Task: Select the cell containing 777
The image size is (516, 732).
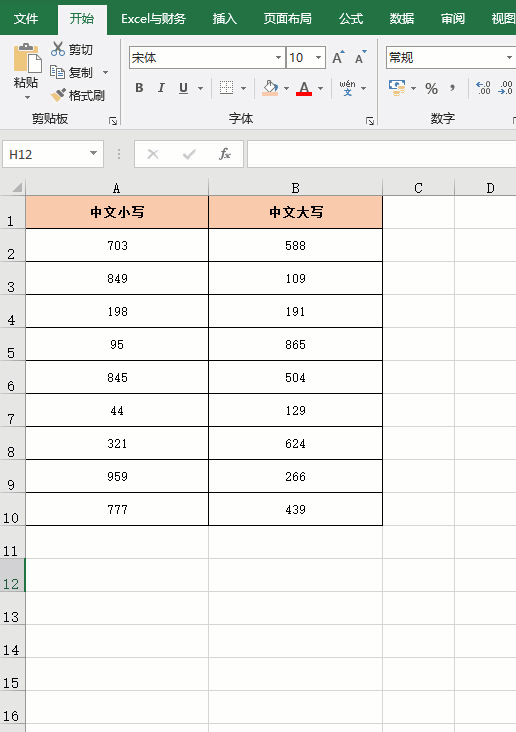Action: click(x=117, y=509)
